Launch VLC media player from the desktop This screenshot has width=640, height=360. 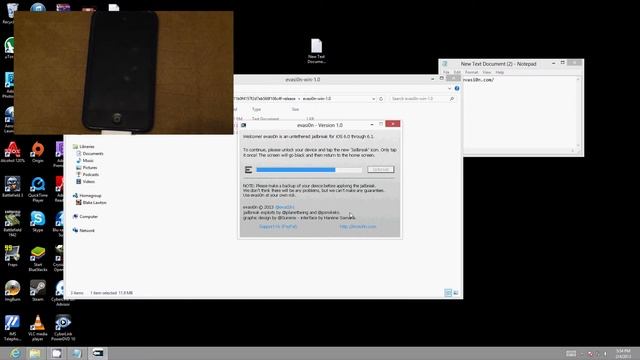38,328
